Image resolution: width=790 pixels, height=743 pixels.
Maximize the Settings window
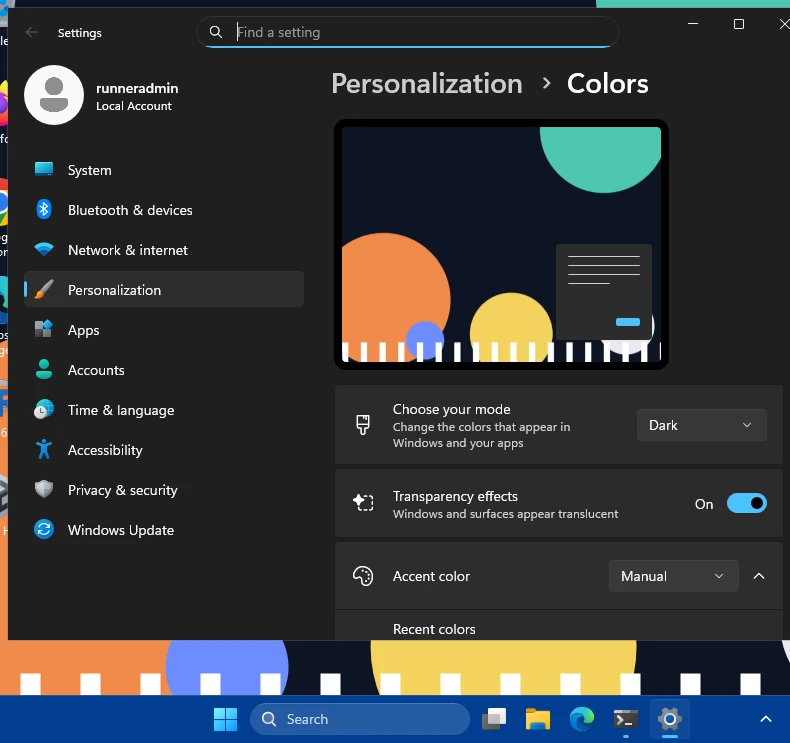point(739,24)
